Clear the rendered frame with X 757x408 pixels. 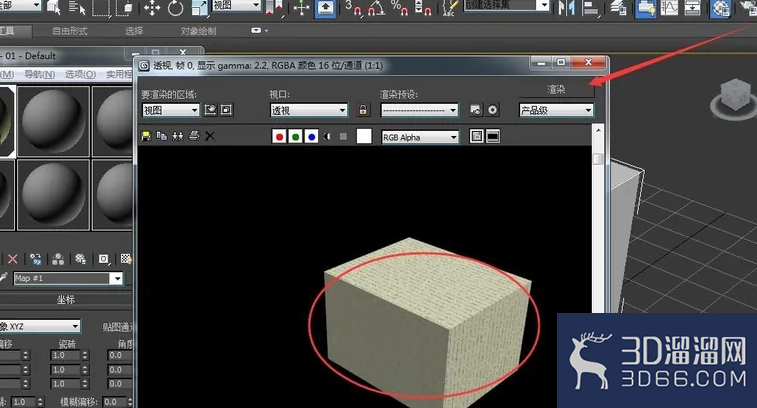coord(210,136)
